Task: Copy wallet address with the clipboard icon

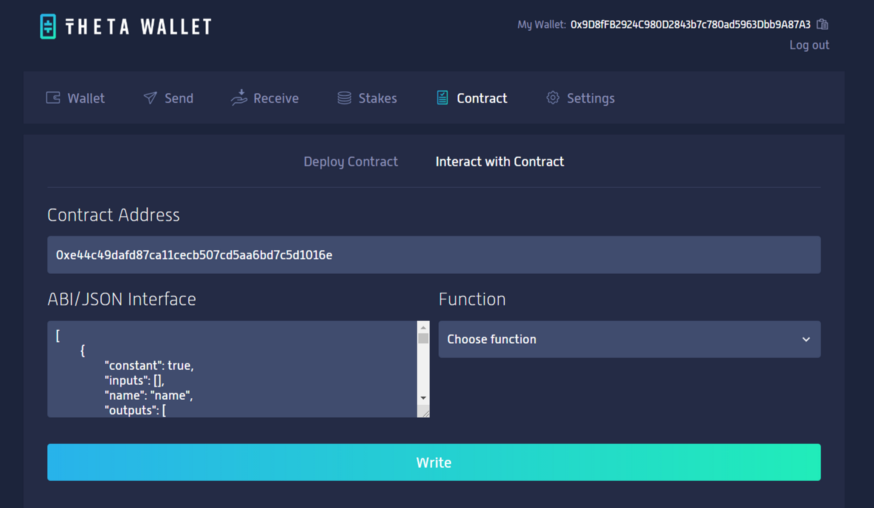Action: pyautogui.click(x=822, y=25)
